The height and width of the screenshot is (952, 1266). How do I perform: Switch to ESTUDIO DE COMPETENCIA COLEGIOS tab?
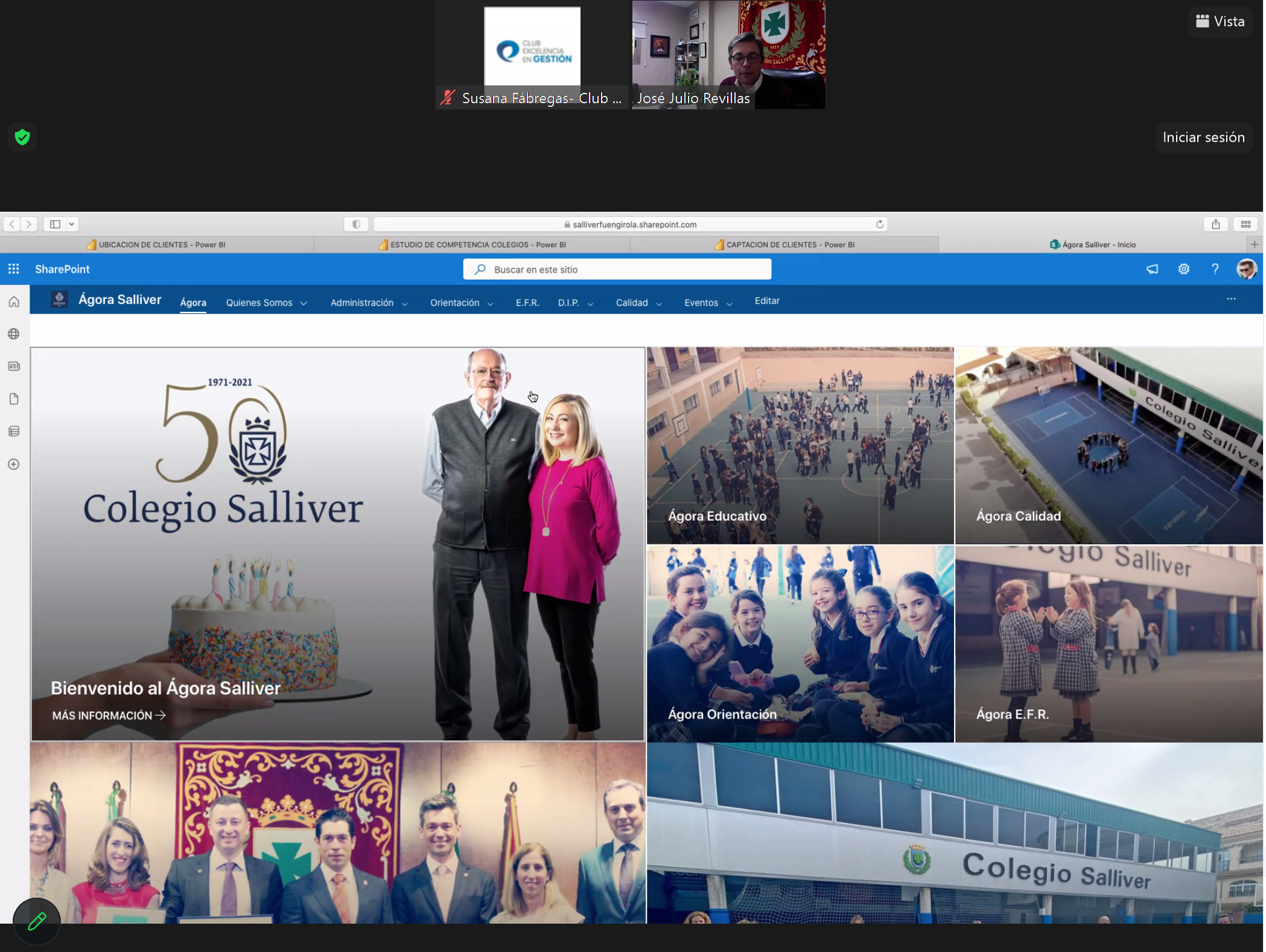tap(472, 244)
